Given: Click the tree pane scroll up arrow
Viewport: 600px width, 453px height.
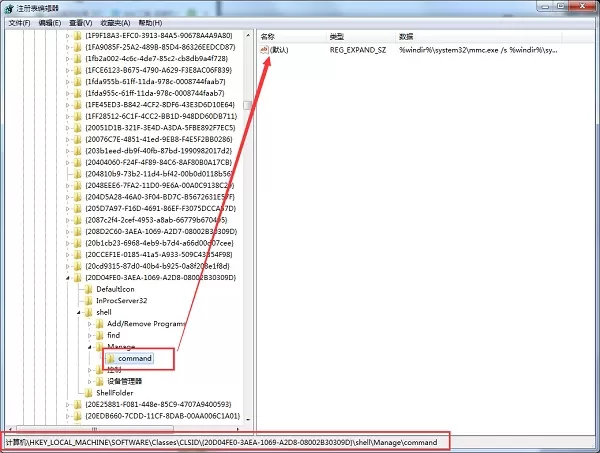Looking at the screenshot, I should [248, 35].
